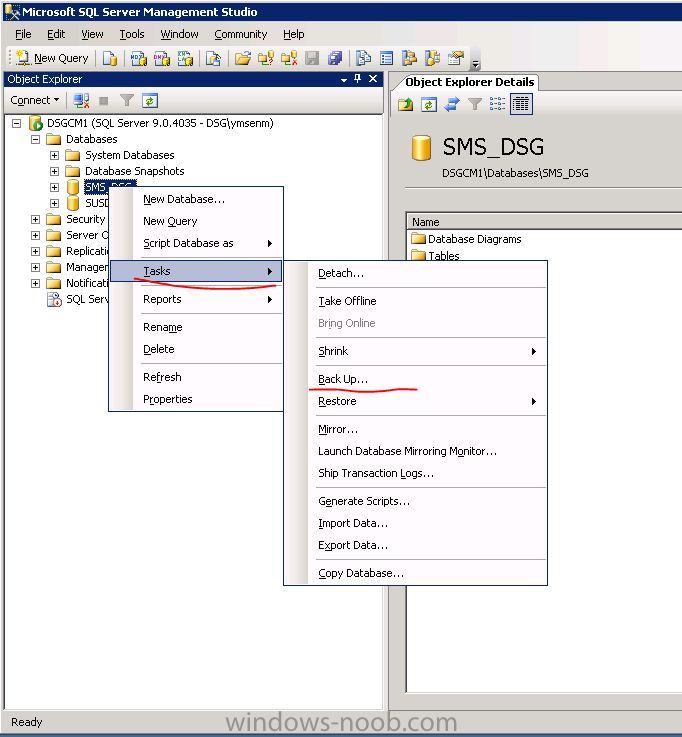Switch to List view in Details pane
The image size is (682, 737).
(498, 104)
